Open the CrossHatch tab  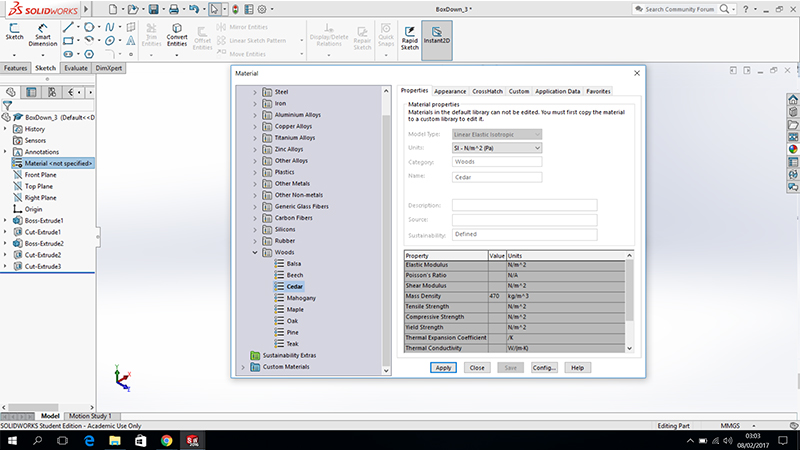[487, 91]
